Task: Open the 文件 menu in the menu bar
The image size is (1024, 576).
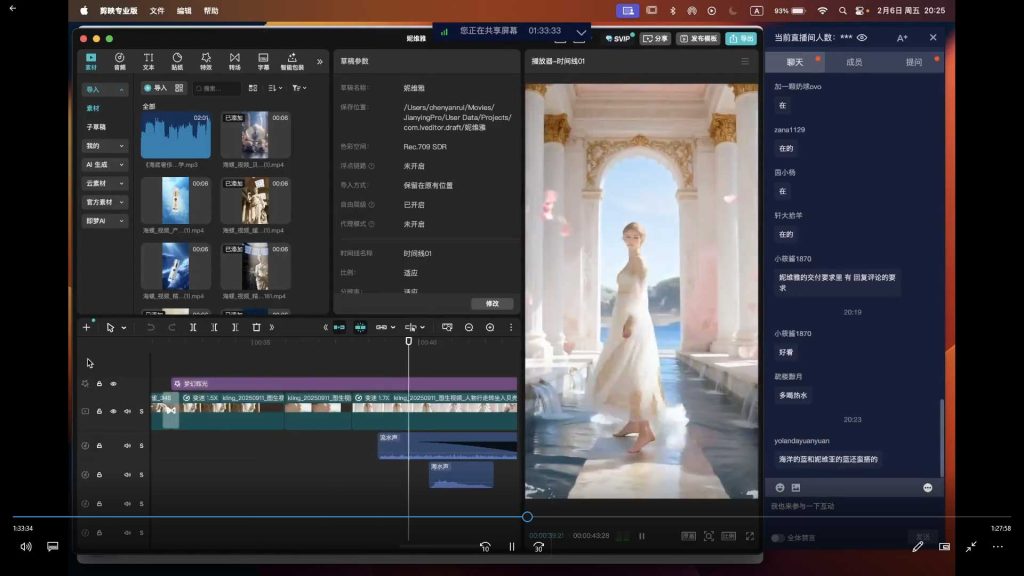Action: coord(157,11)
